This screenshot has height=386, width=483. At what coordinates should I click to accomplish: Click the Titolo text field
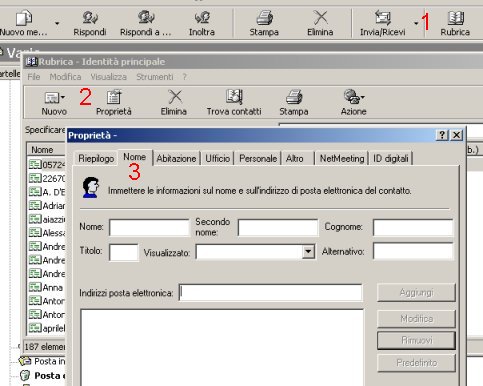(x=123, y=252)
